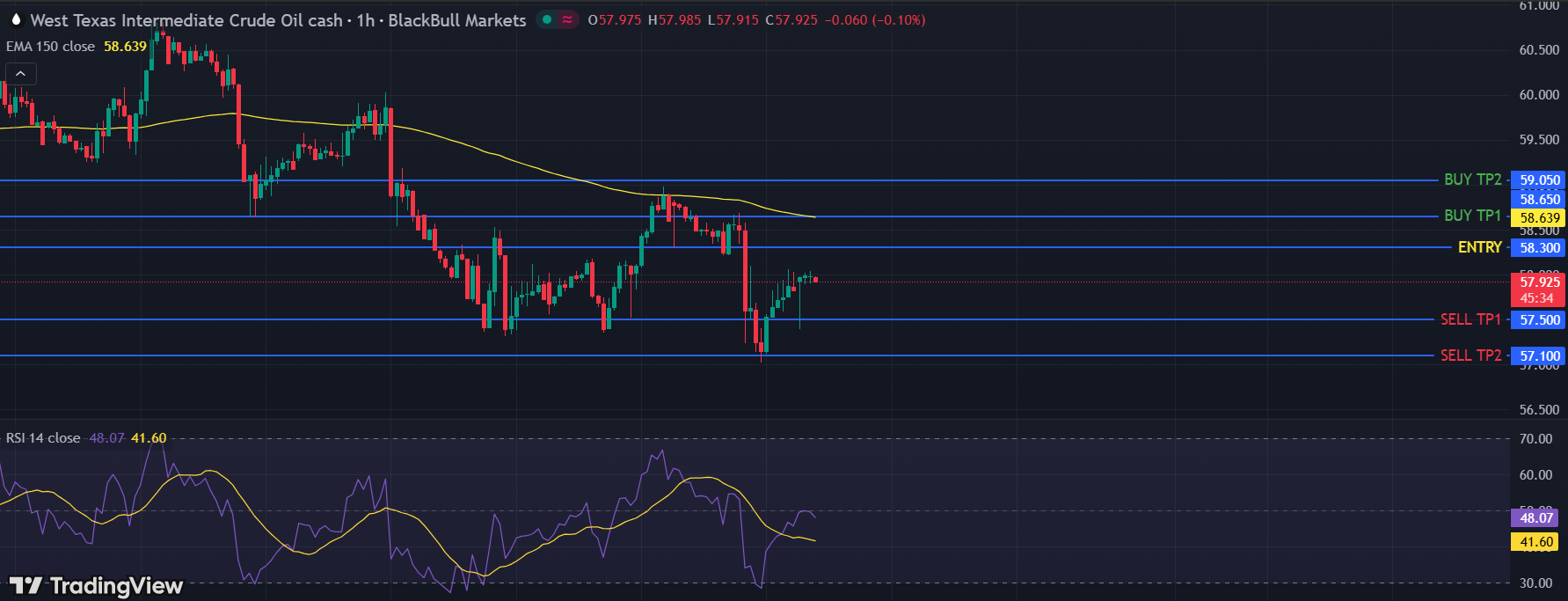Click the purple 48.07 RSI axis tag
Screen dimensions: 1568x601
[x=1535, y=518]
